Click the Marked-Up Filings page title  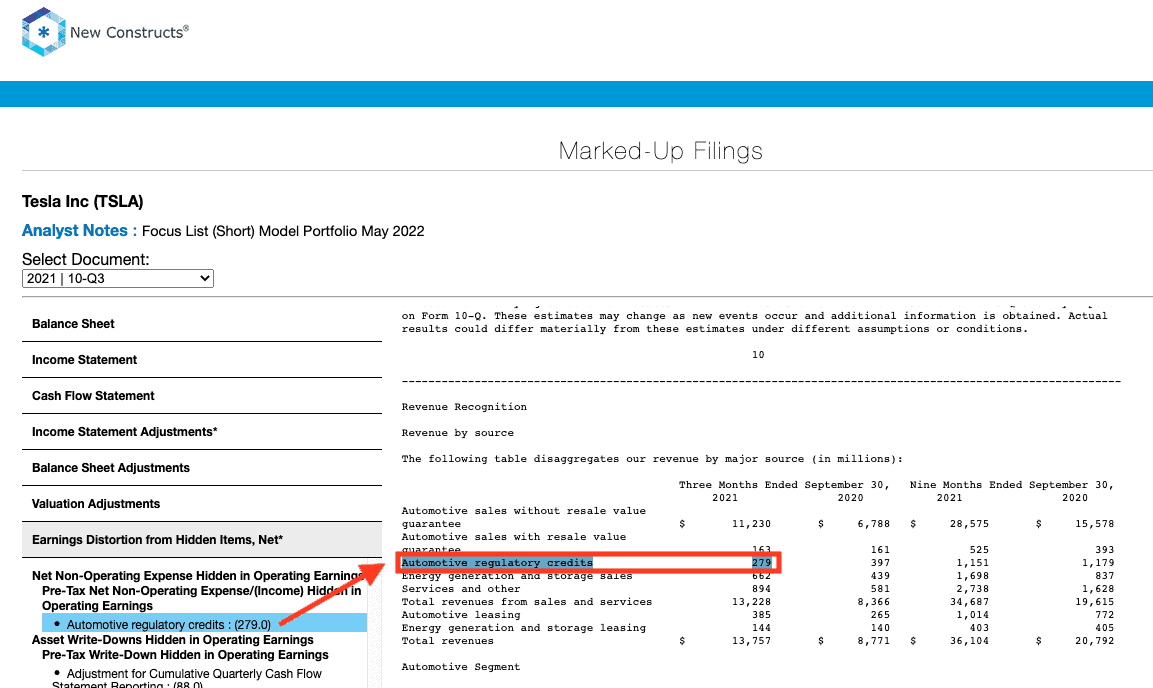[x=660, y=151]
